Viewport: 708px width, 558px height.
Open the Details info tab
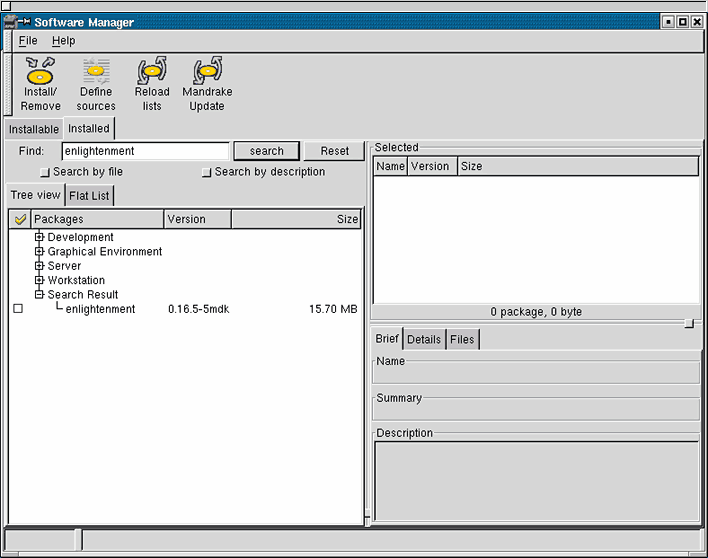coord(424,339)
